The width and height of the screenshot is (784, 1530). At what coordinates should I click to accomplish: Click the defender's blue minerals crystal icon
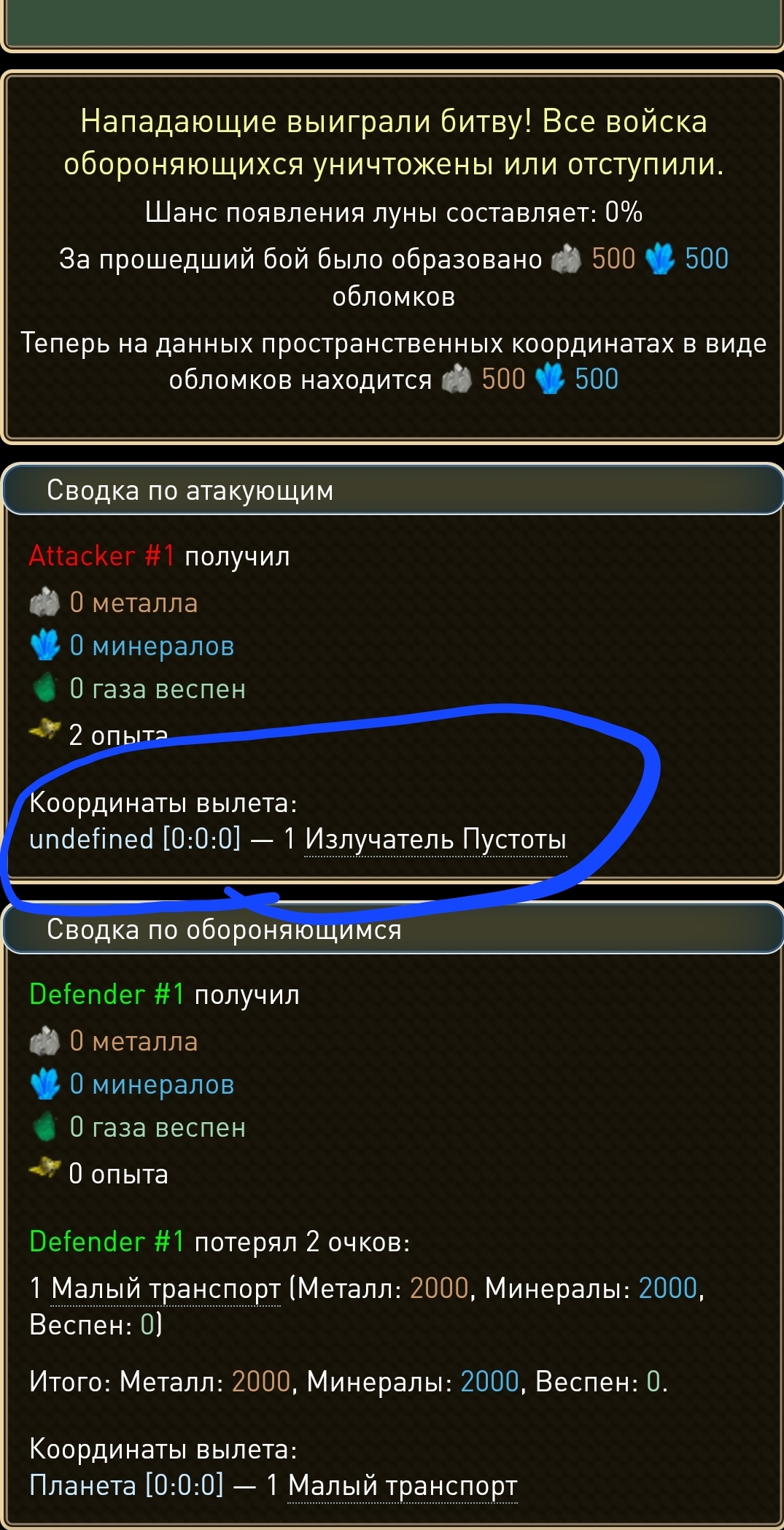point(45,1083)
